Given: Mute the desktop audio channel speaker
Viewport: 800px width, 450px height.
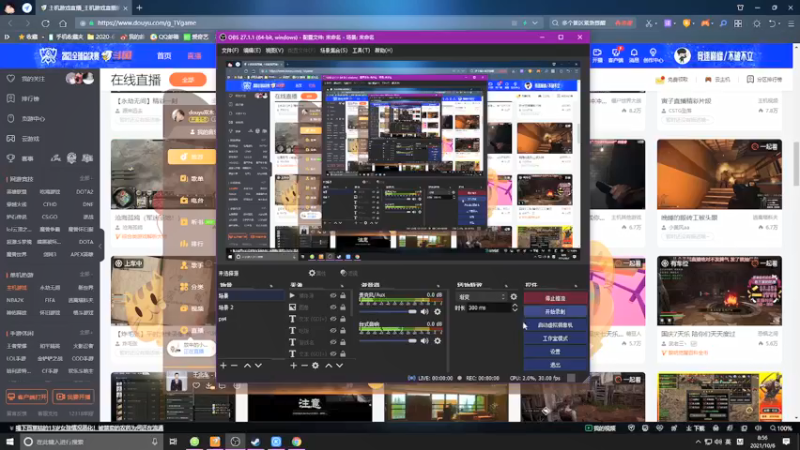Looking at the screenshot, I should tap(424, 341).
